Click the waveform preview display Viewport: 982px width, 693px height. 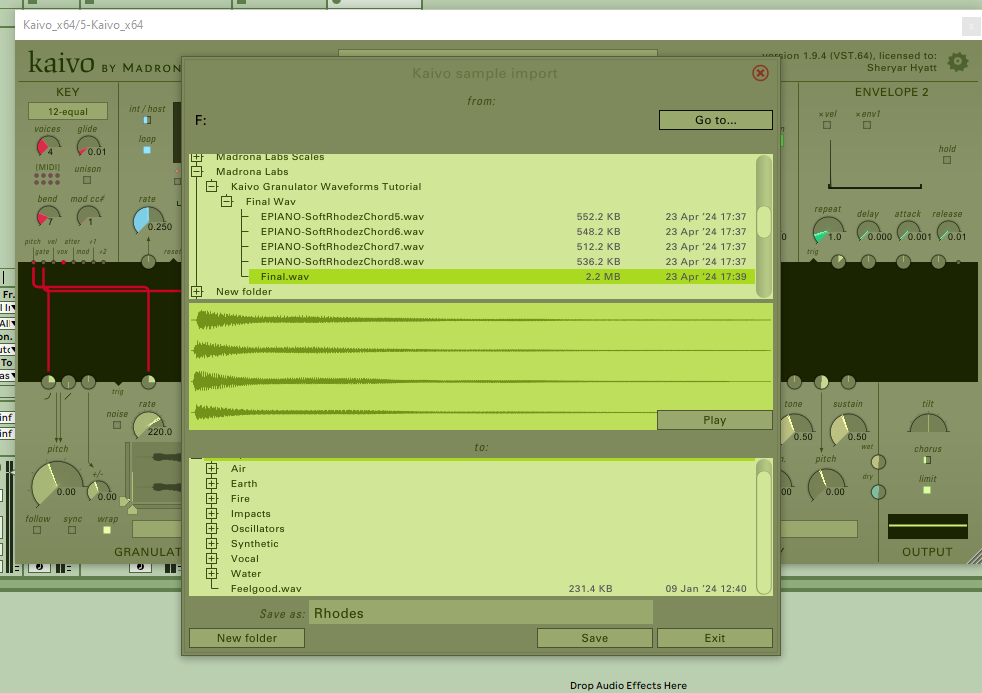pyautogui.click(x=480, y=366)
